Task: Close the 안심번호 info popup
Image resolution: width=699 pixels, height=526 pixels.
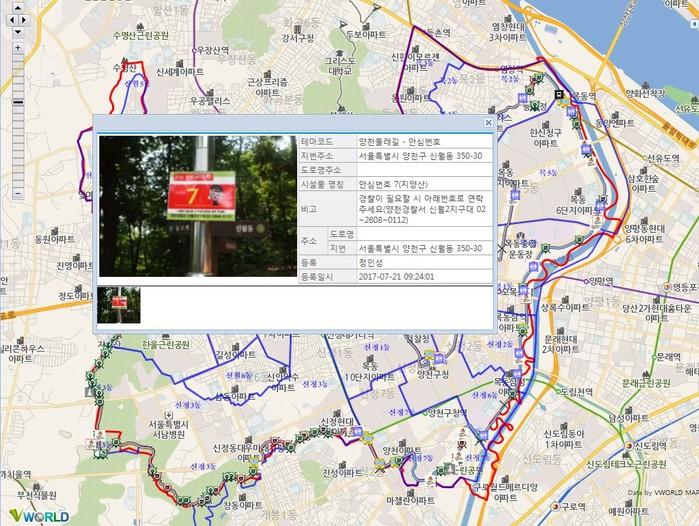Action: (488, 122)
